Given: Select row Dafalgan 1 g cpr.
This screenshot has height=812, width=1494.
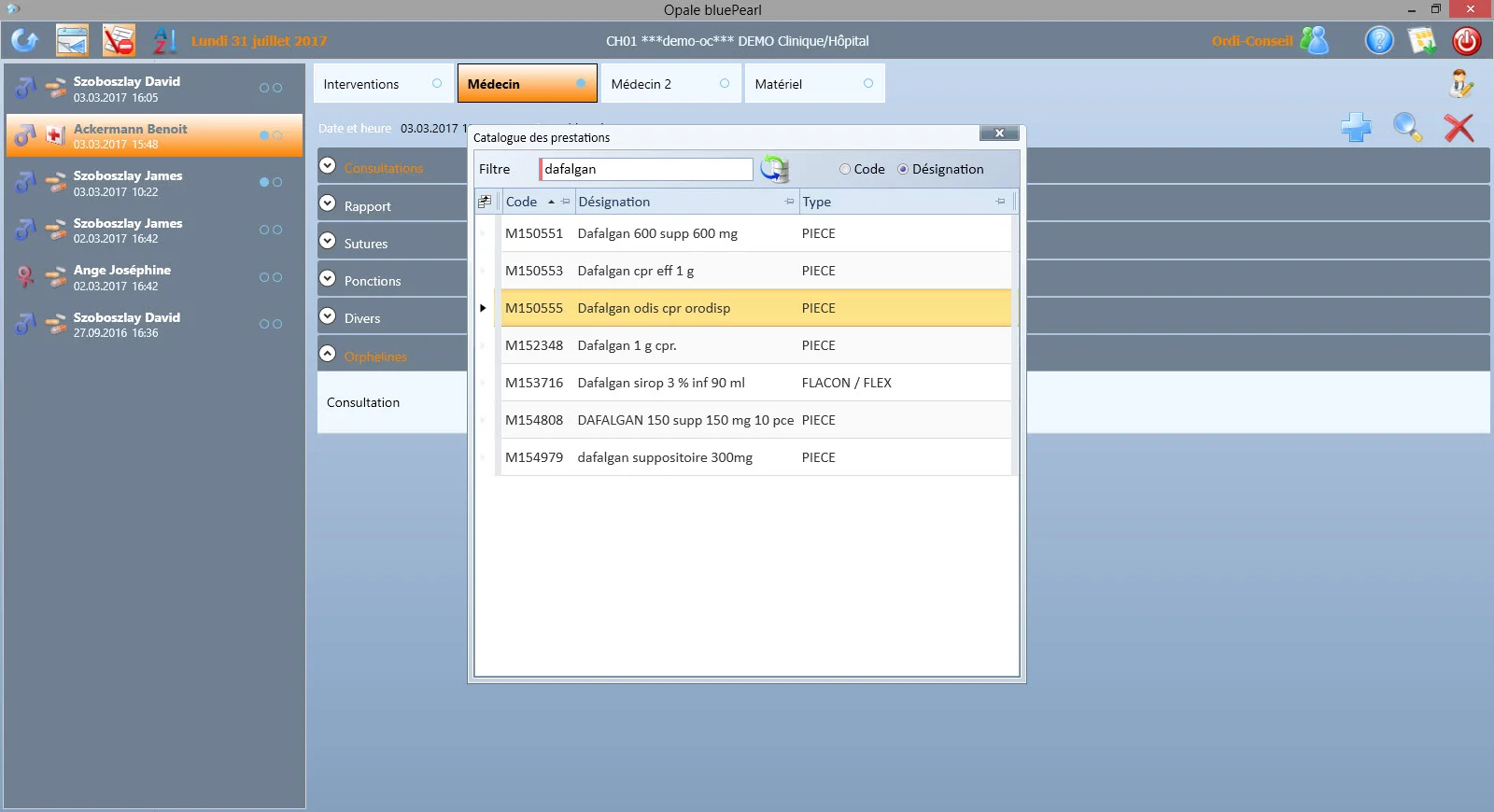Looking at the screenshot, I should [755, 345].
